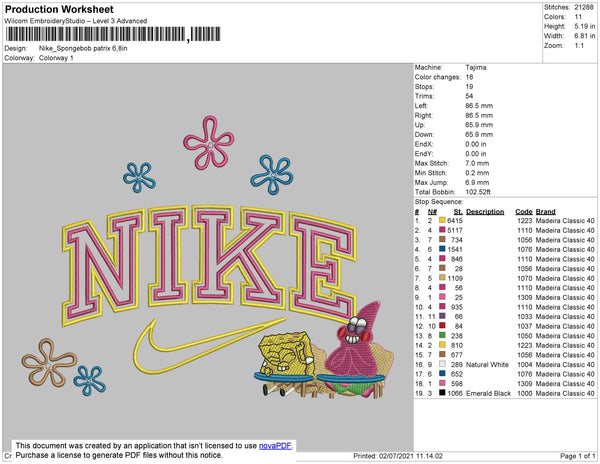600x464 pixels.
Task: Click the St. column header
Action: 458,212
